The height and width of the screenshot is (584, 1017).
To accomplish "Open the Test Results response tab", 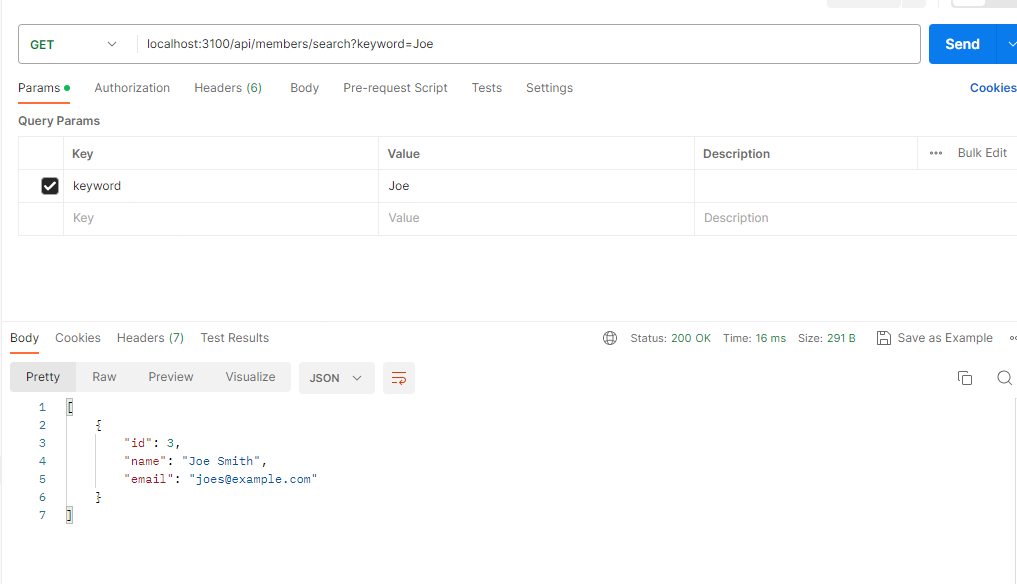I will [234, 338].
